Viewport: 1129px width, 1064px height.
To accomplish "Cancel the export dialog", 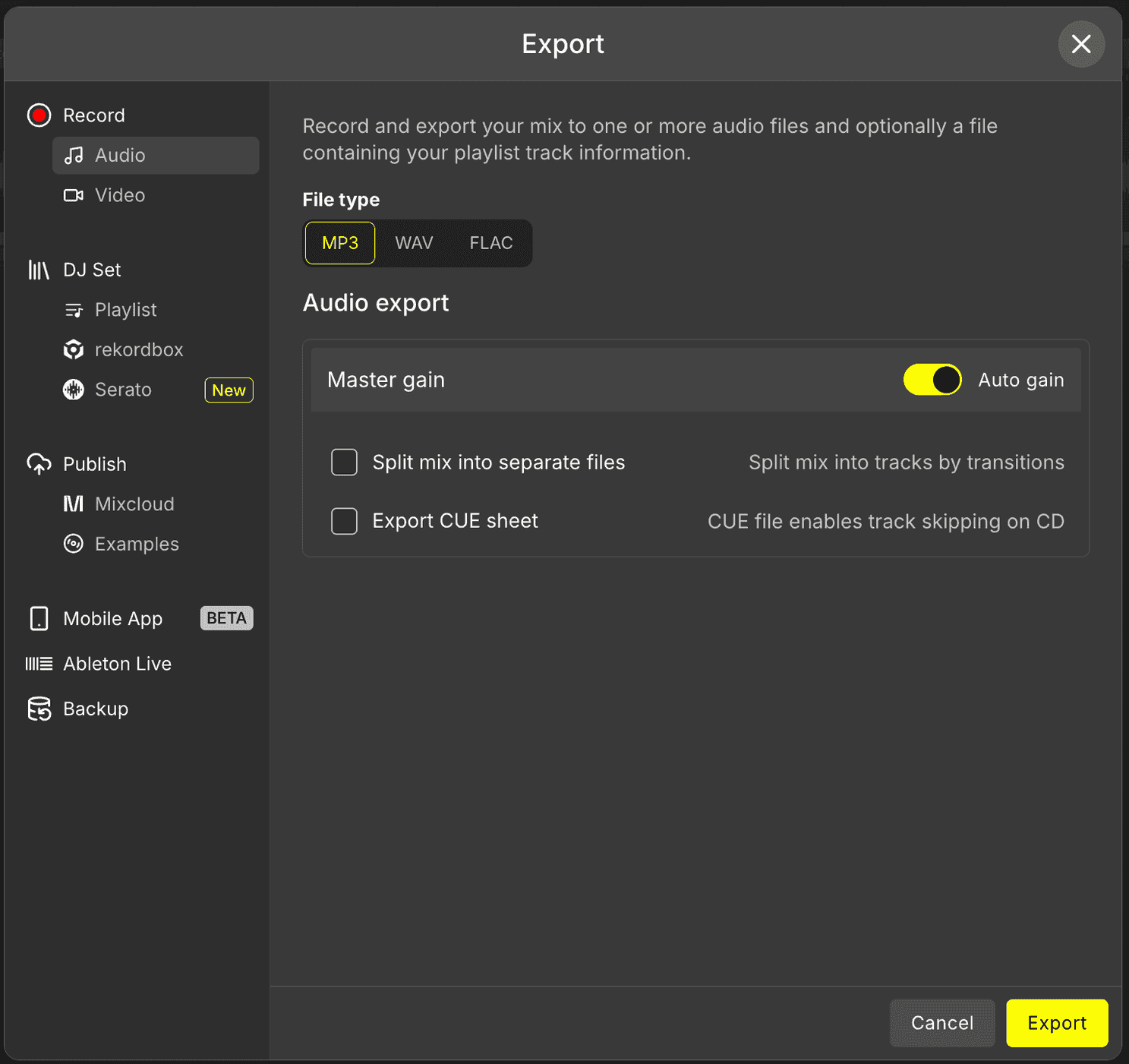I will pyautogui.click(x=942, y=1023).
